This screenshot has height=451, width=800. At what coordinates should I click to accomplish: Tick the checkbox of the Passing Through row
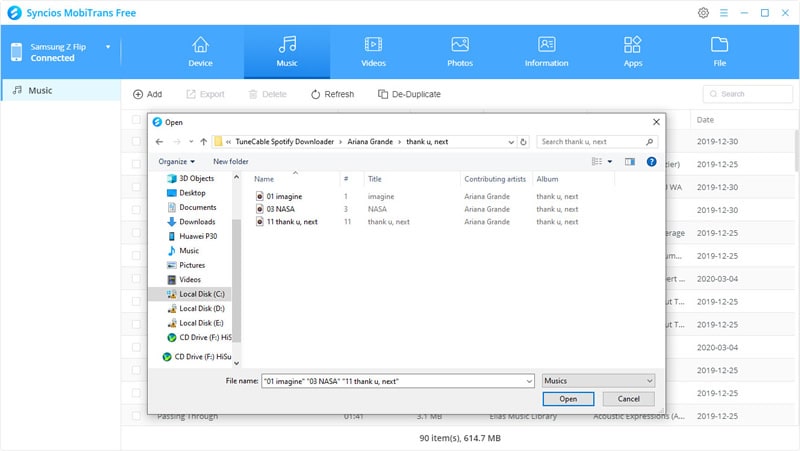pos(136,416)
